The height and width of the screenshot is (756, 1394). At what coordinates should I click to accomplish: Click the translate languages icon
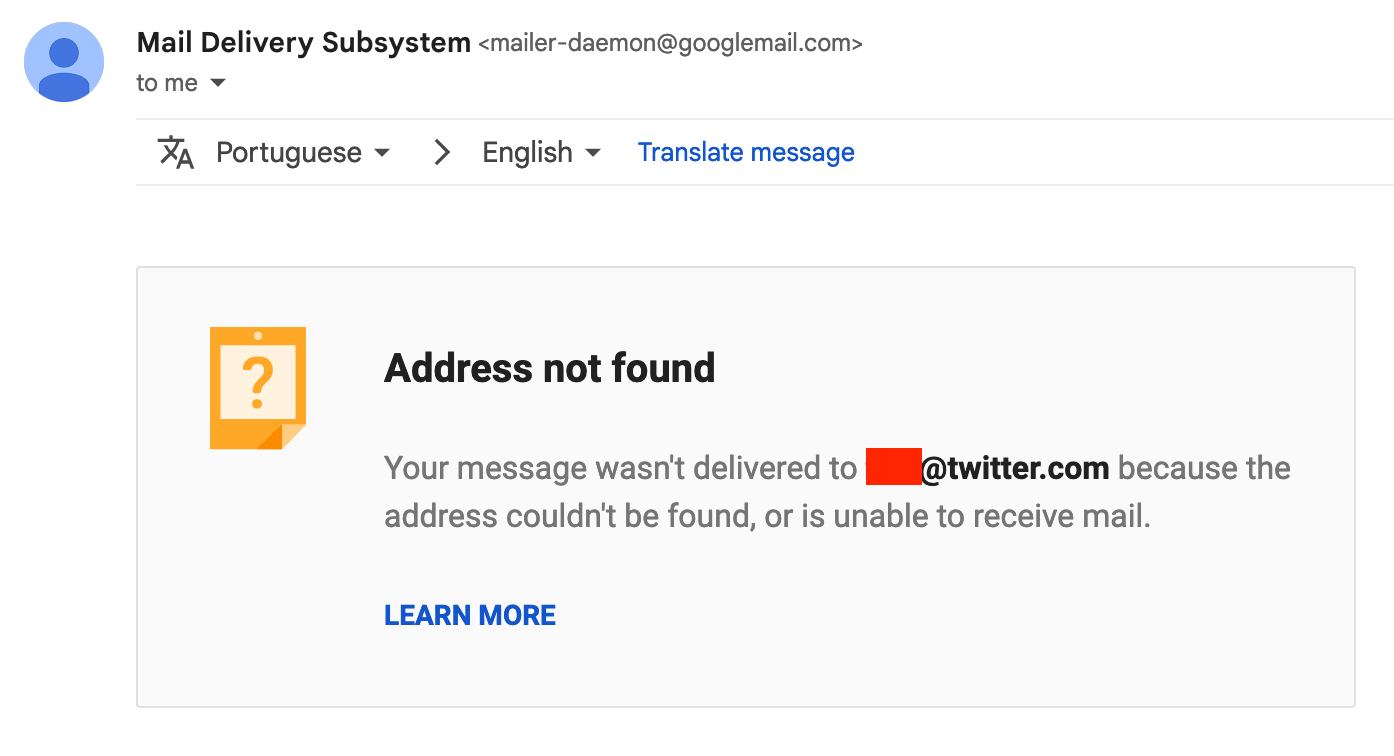click(176, 152)
